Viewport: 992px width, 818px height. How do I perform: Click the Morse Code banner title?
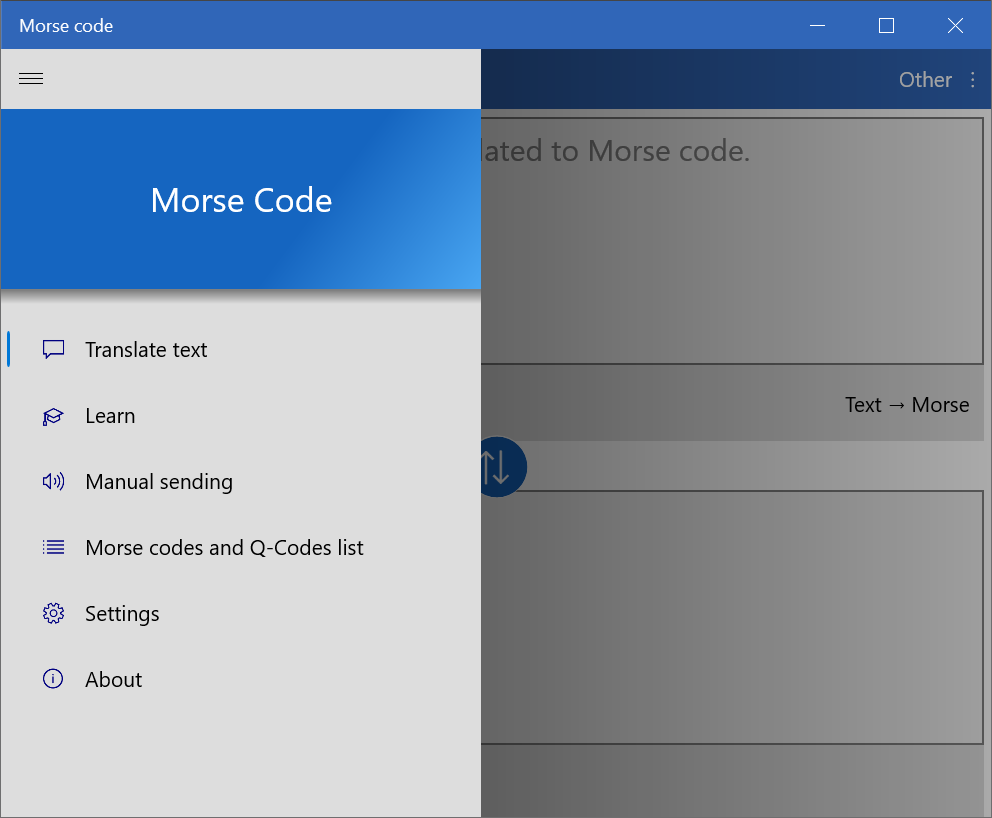click(241, 201)
